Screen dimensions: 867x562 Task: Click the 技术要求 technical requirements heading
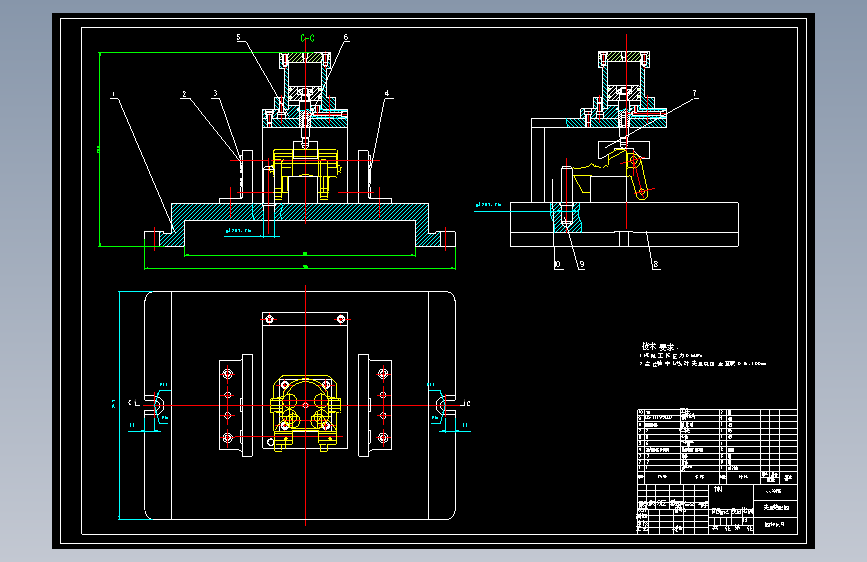click(659, 346)
